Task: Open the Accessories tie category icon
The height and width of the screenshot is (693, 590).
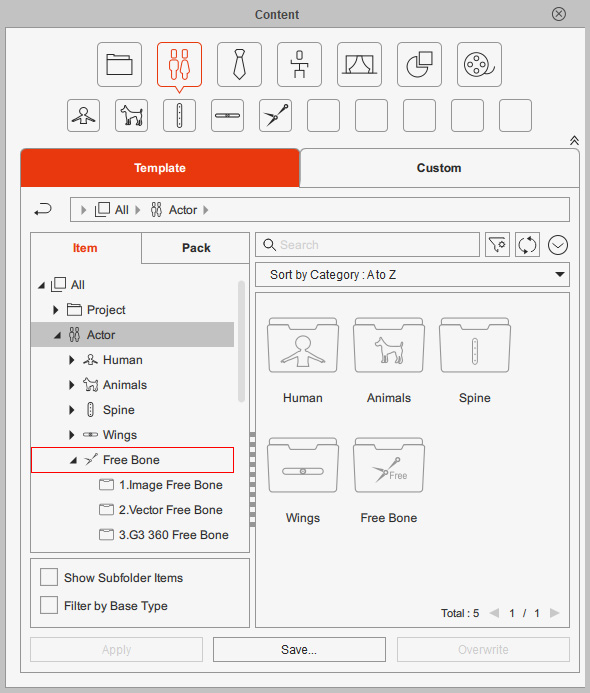Action: 239,65
